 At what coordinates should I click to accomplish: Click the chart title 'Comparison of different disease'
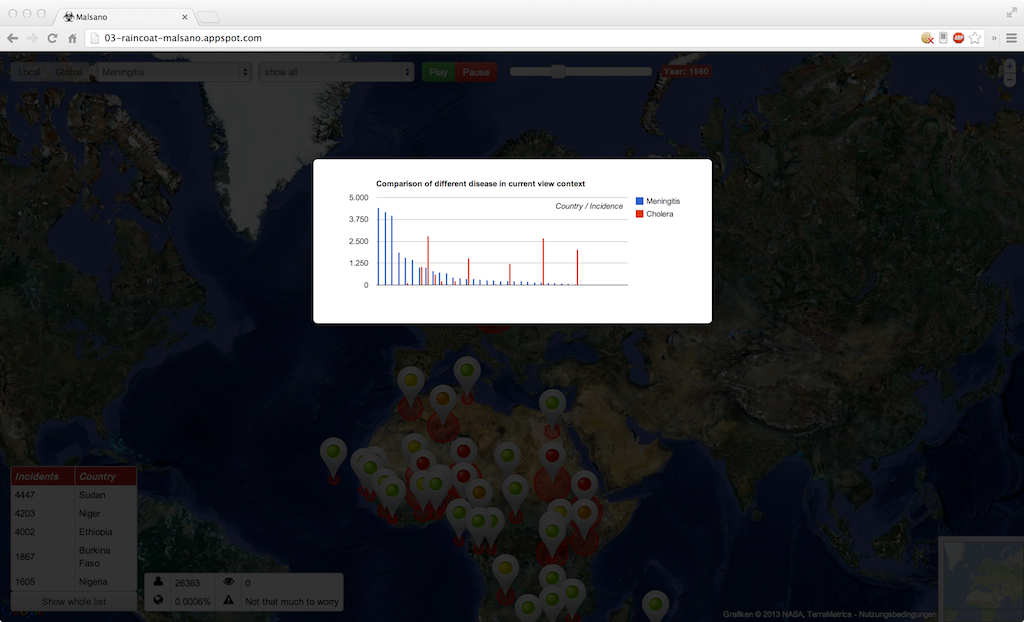coord(481,184)
